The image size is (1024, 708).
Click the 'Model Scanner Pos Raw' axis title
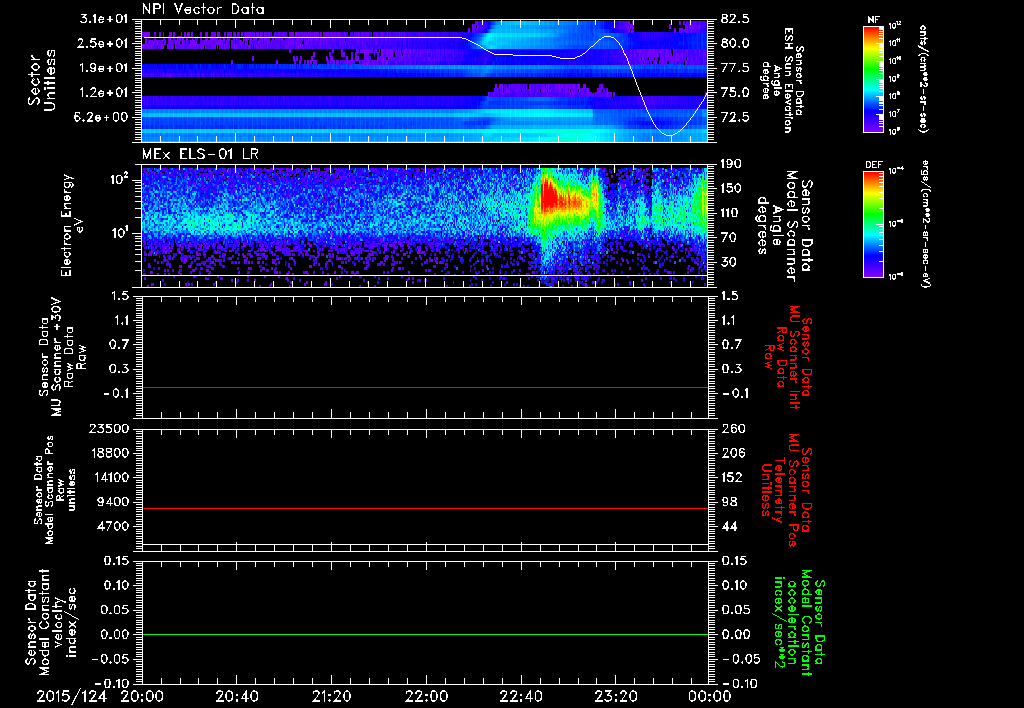pos(54,490)
